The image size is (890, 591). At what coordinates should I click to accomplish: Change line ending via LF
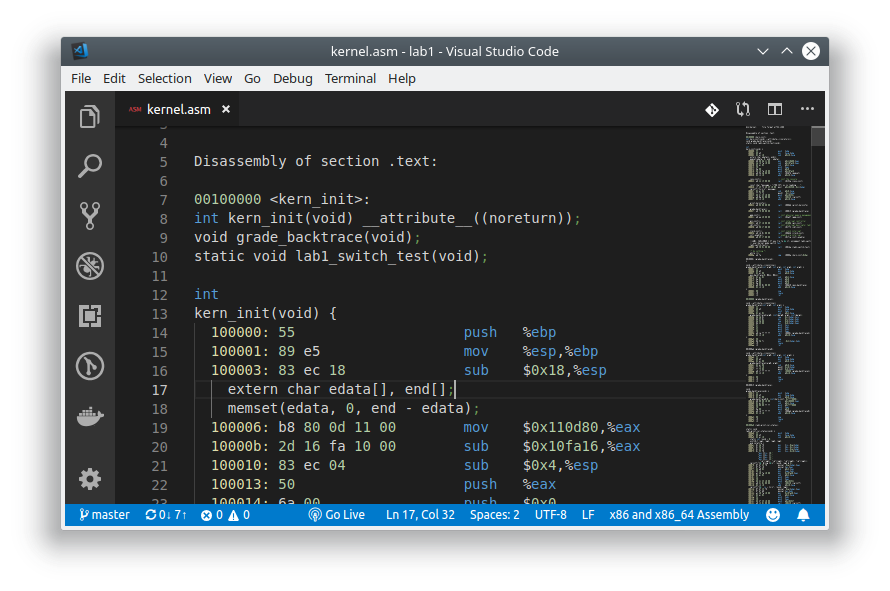point(588,515)
